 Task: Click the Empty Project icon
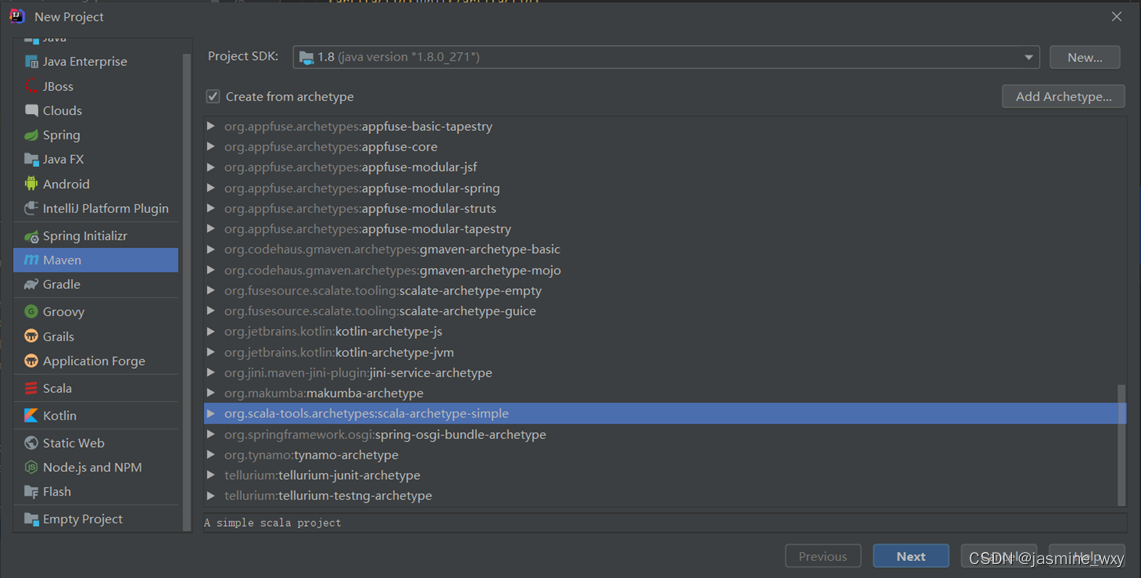coord(31,519)
